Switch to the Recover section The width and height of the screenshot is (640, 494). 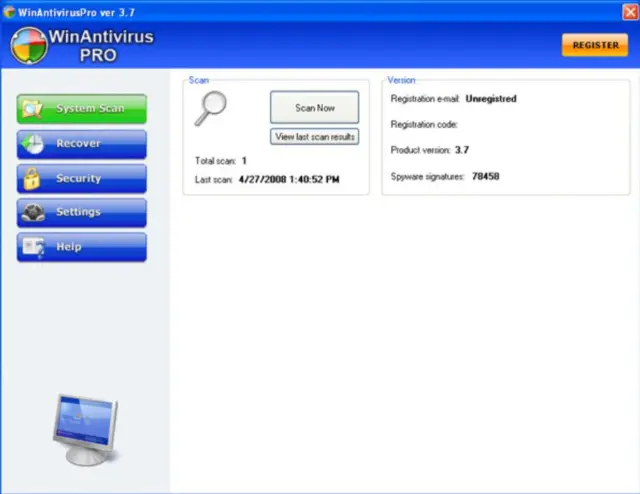[82, 144]
